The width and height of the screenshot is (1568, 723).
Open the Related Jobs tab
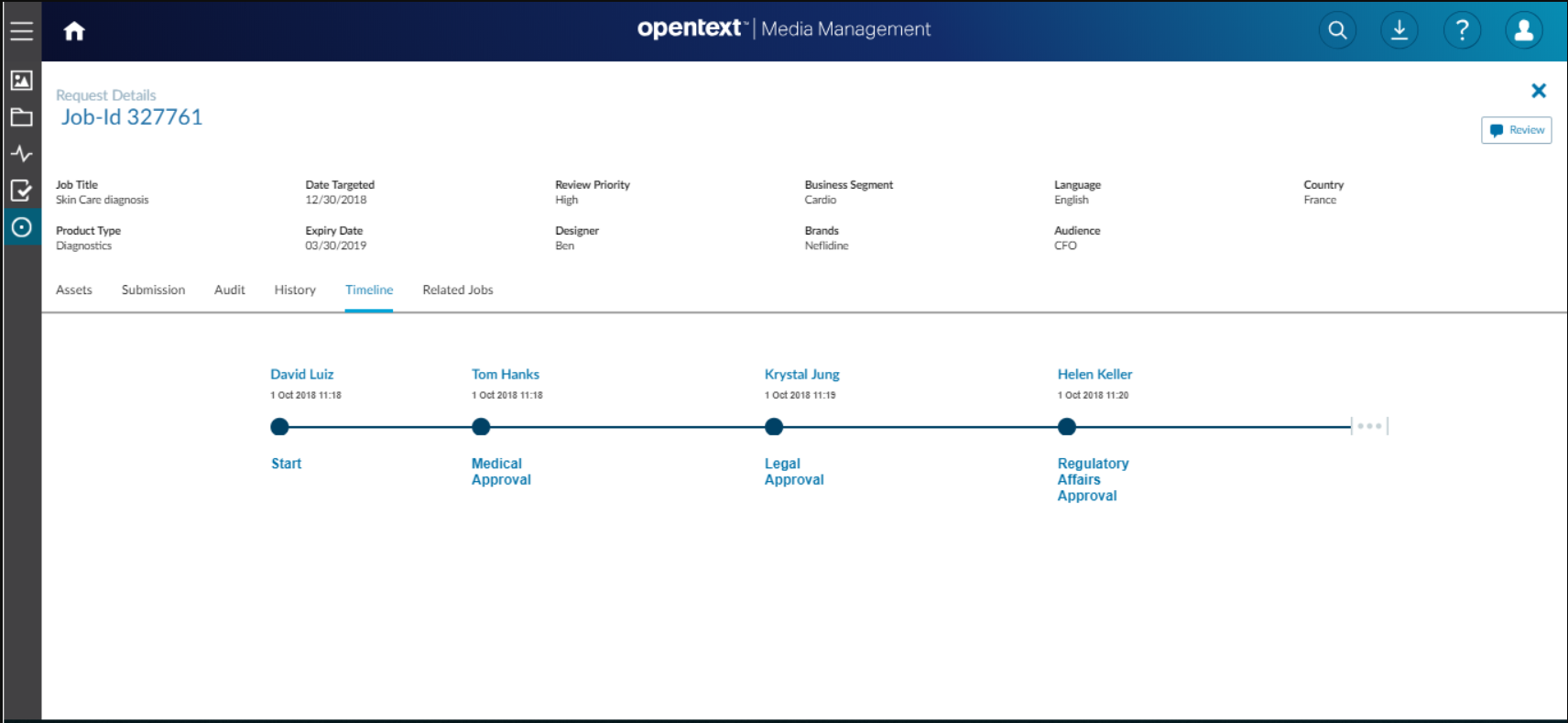(x=458, y=290)
